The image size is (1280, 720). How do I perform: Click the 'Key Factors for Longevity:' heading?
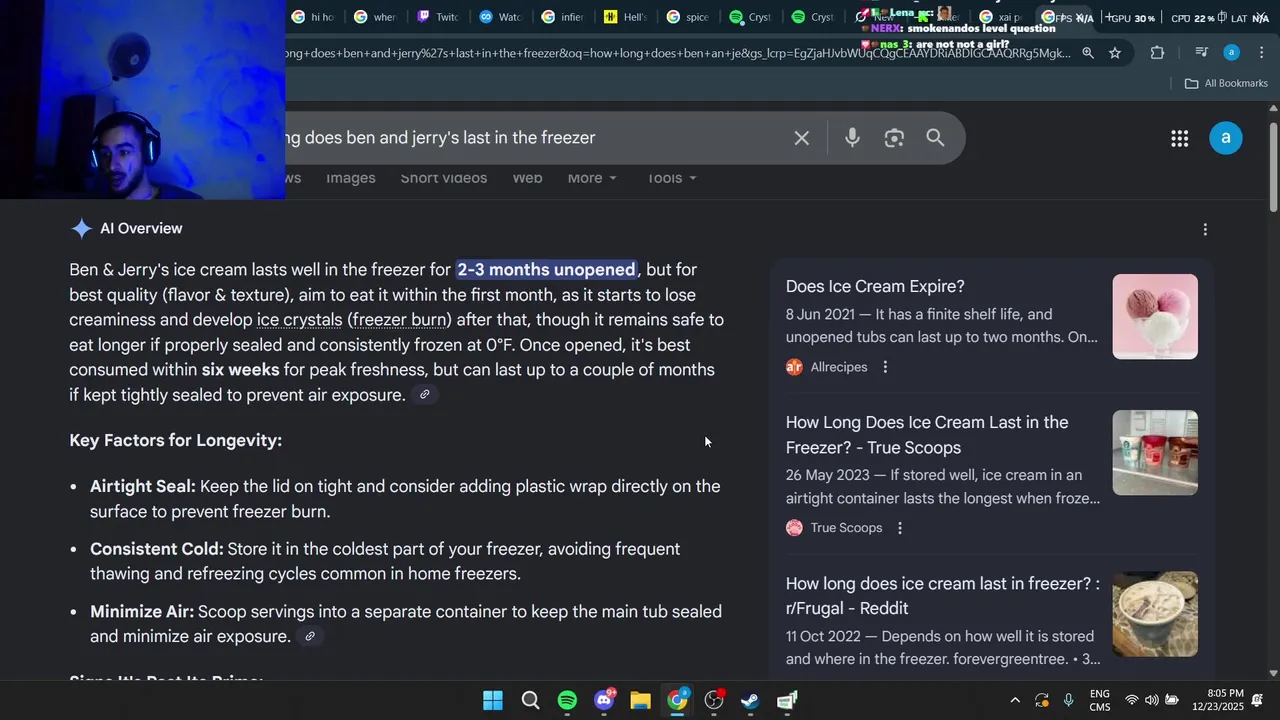(x=176, y=441)
